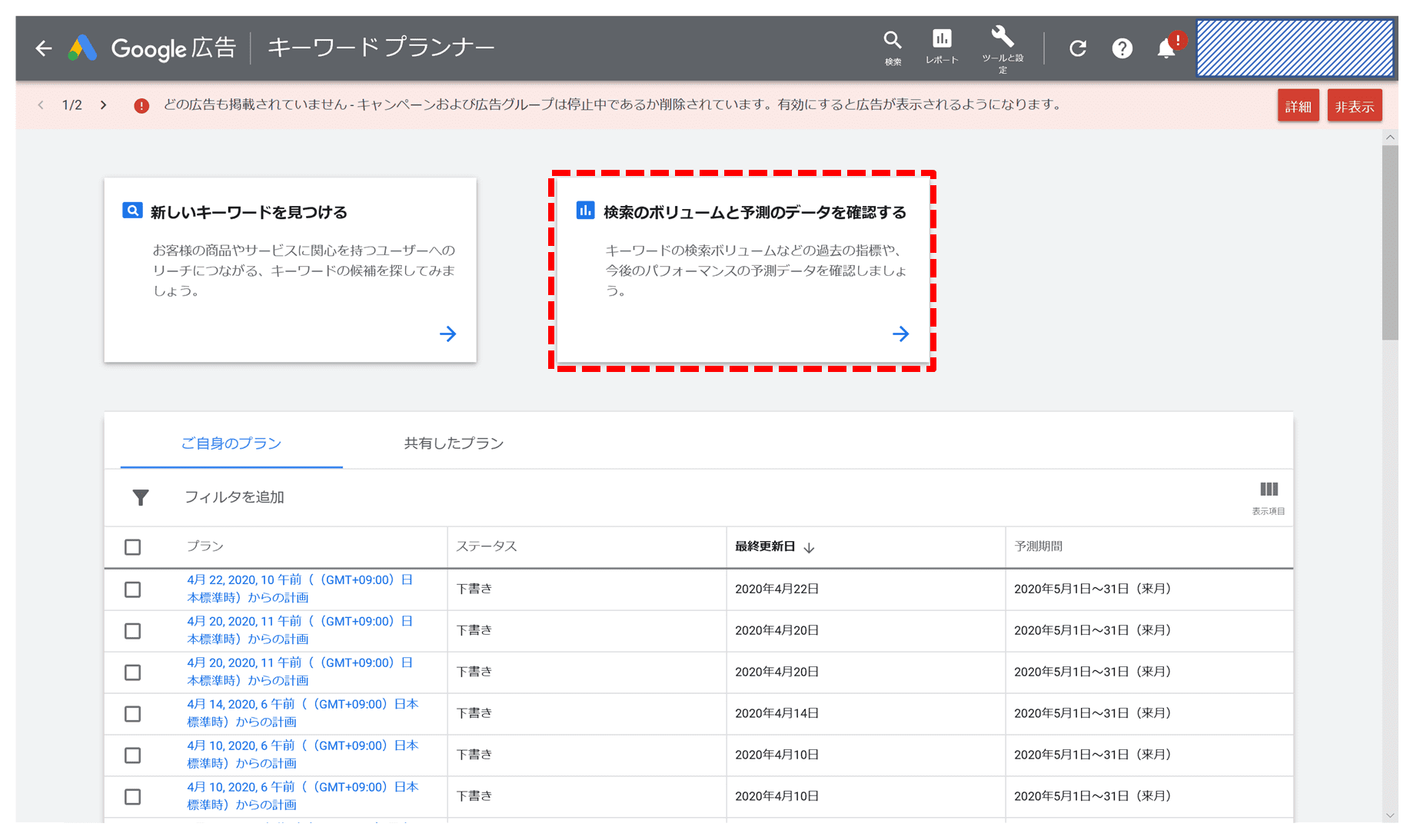Open the help question mark icon
This screenshot has width=1420, height=840.
(x=1122, y=48)
